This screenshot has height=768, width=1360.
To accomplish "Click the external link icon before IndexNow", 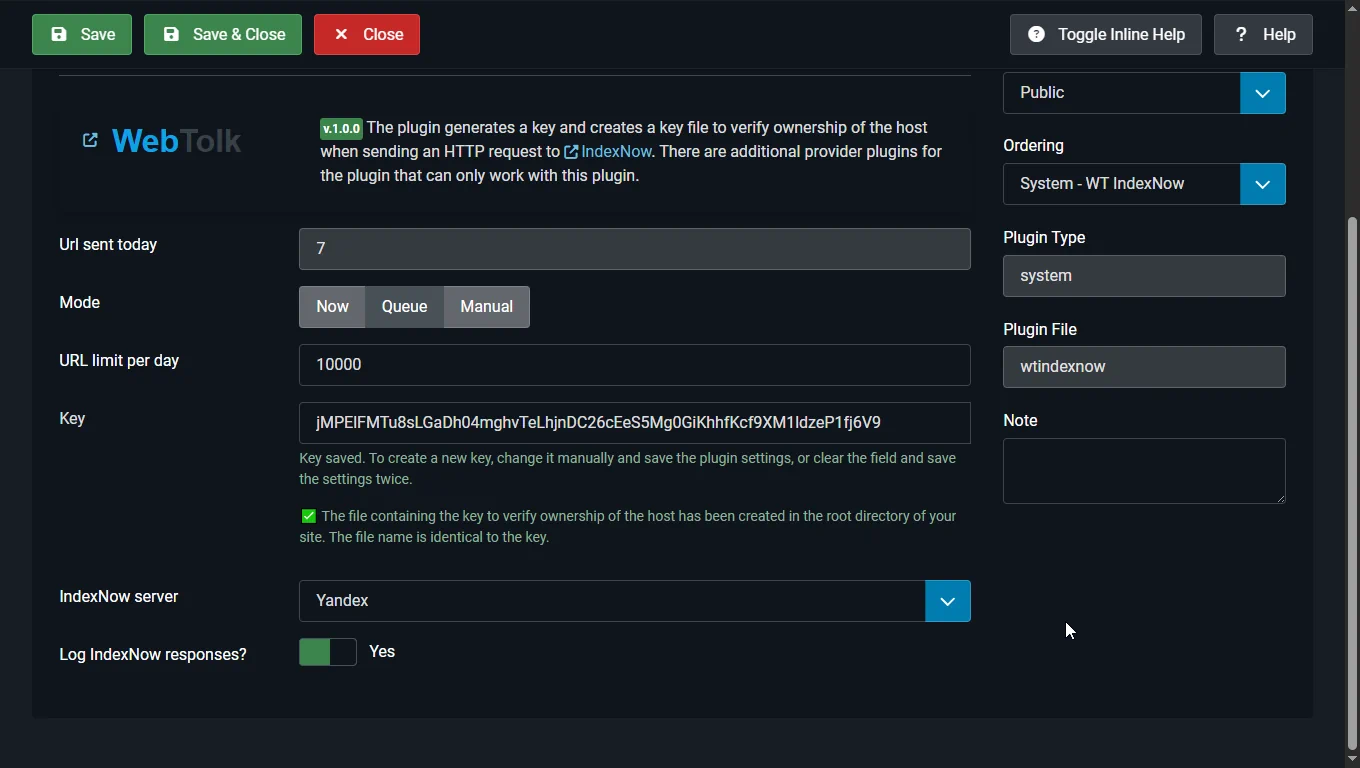I will (571, 152).
